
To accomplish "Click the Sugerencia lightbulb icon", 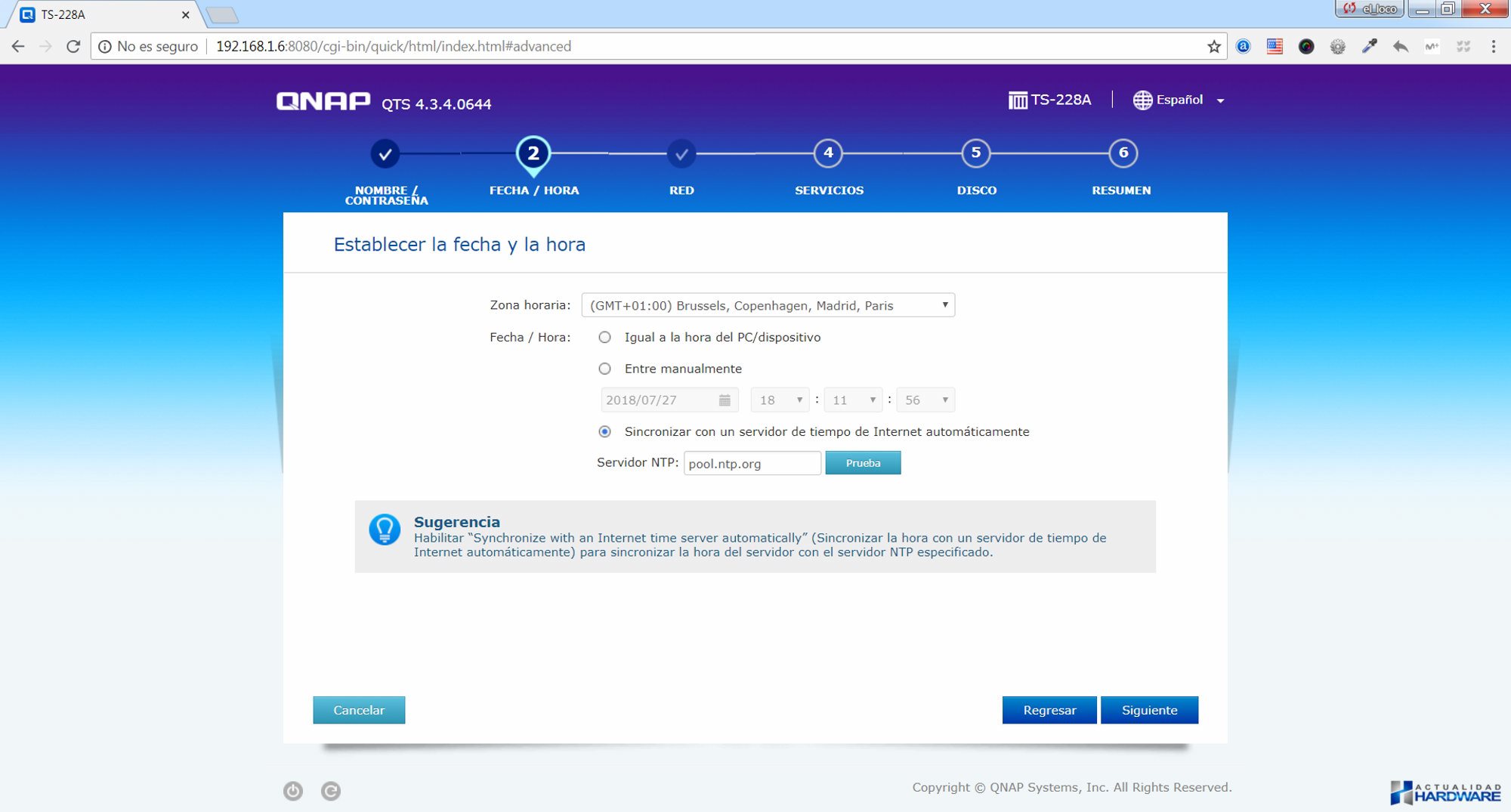I will tap(385, 529).
